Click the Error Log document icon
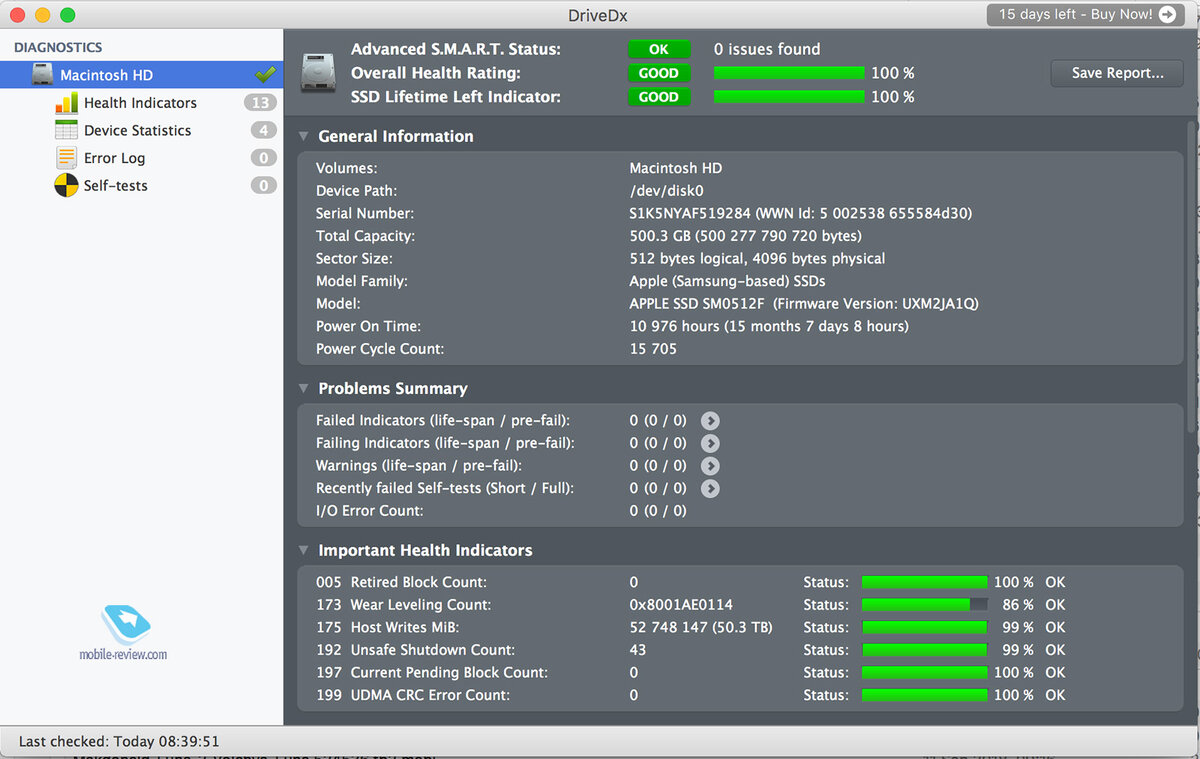 click(x=66, y=158)
